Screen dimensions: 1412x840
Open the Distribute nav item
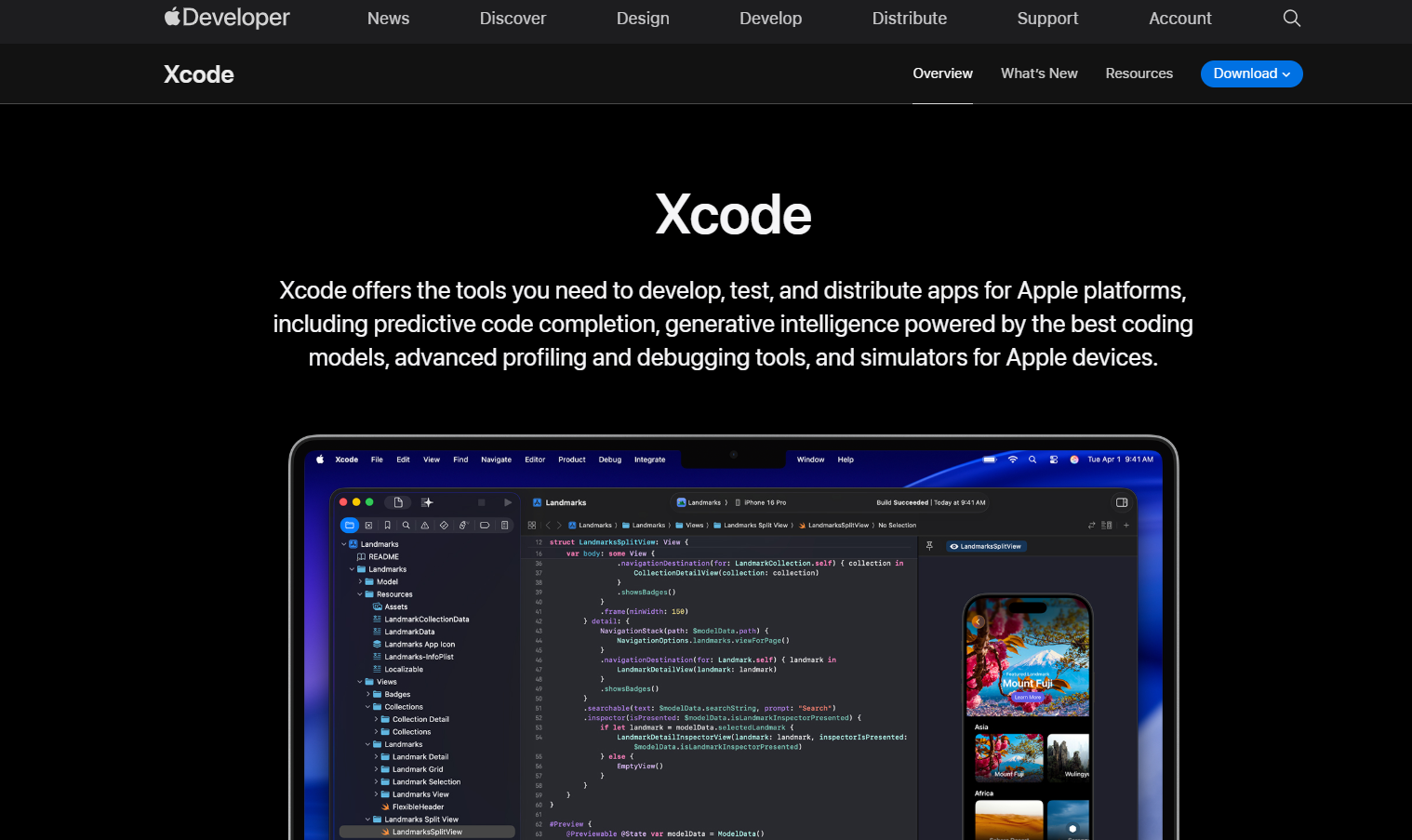[909, 18]
